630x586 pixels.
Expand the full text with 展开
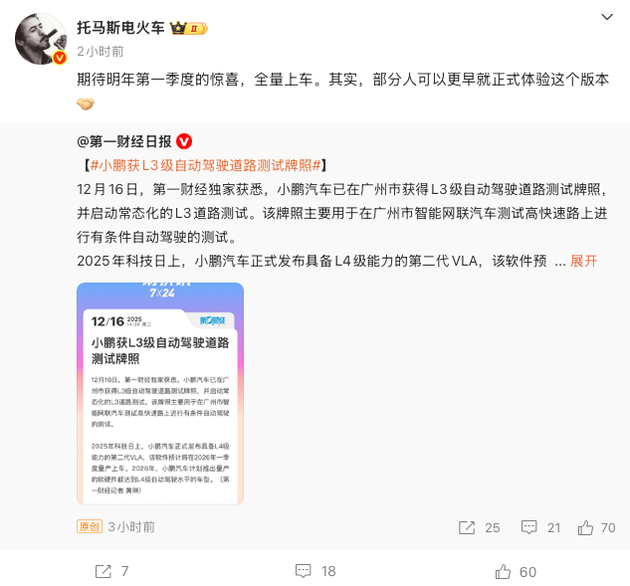(x=583, y=261)
